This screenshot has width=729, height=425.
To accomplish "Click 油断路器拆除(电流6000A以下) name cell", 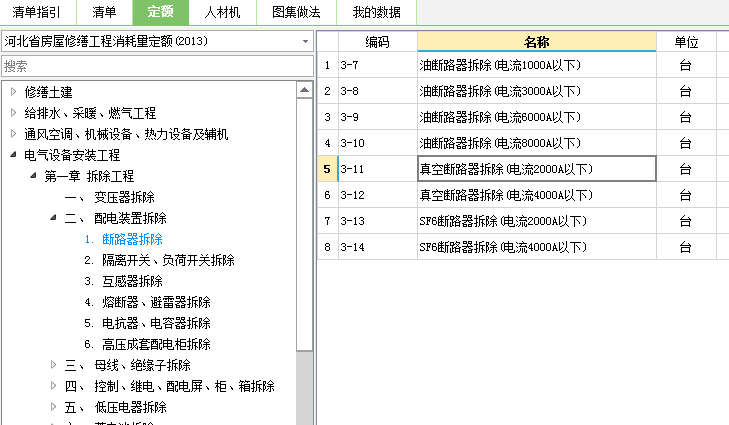I will (537, 117).
